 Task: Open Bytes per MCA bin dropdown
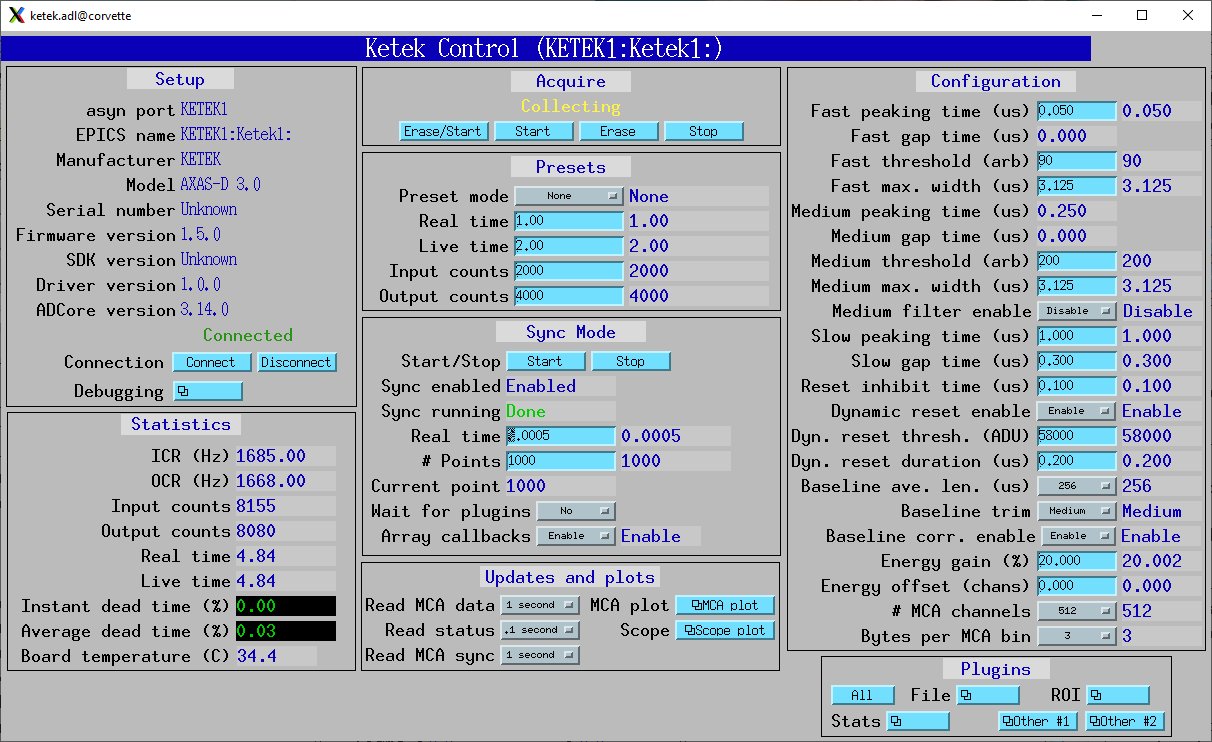[x=1076, y=636]
